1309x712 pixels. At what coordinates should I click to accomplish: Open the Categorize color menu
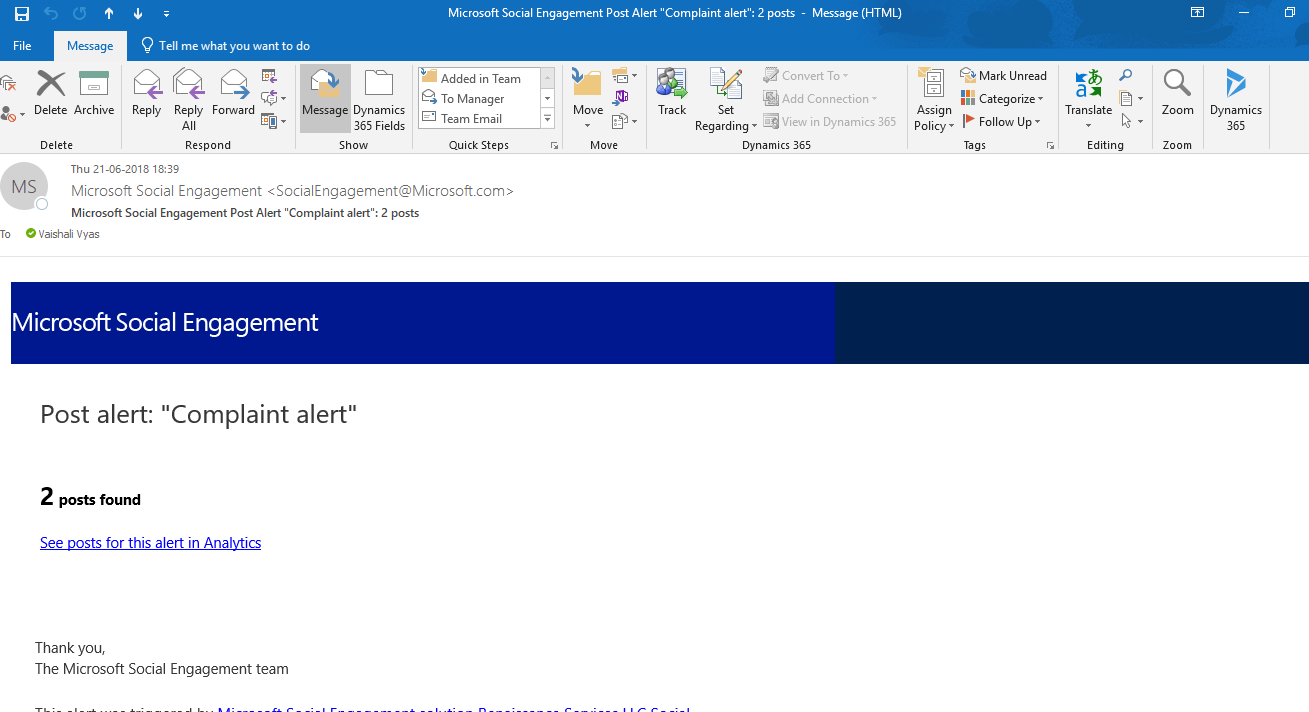click(1002, 98)
